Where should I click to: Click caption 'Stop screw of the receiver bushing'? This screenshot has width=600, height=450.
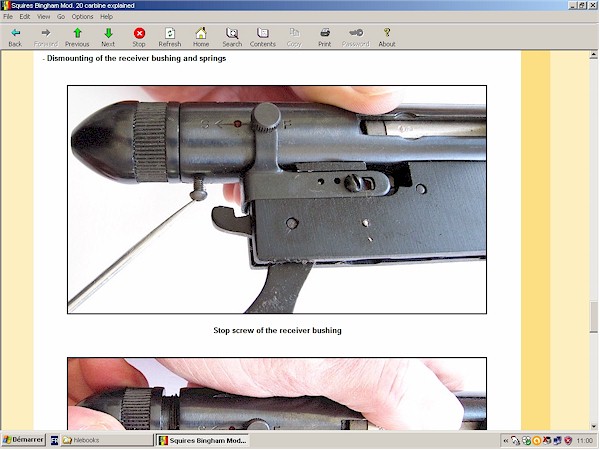(x=277, y=331)
